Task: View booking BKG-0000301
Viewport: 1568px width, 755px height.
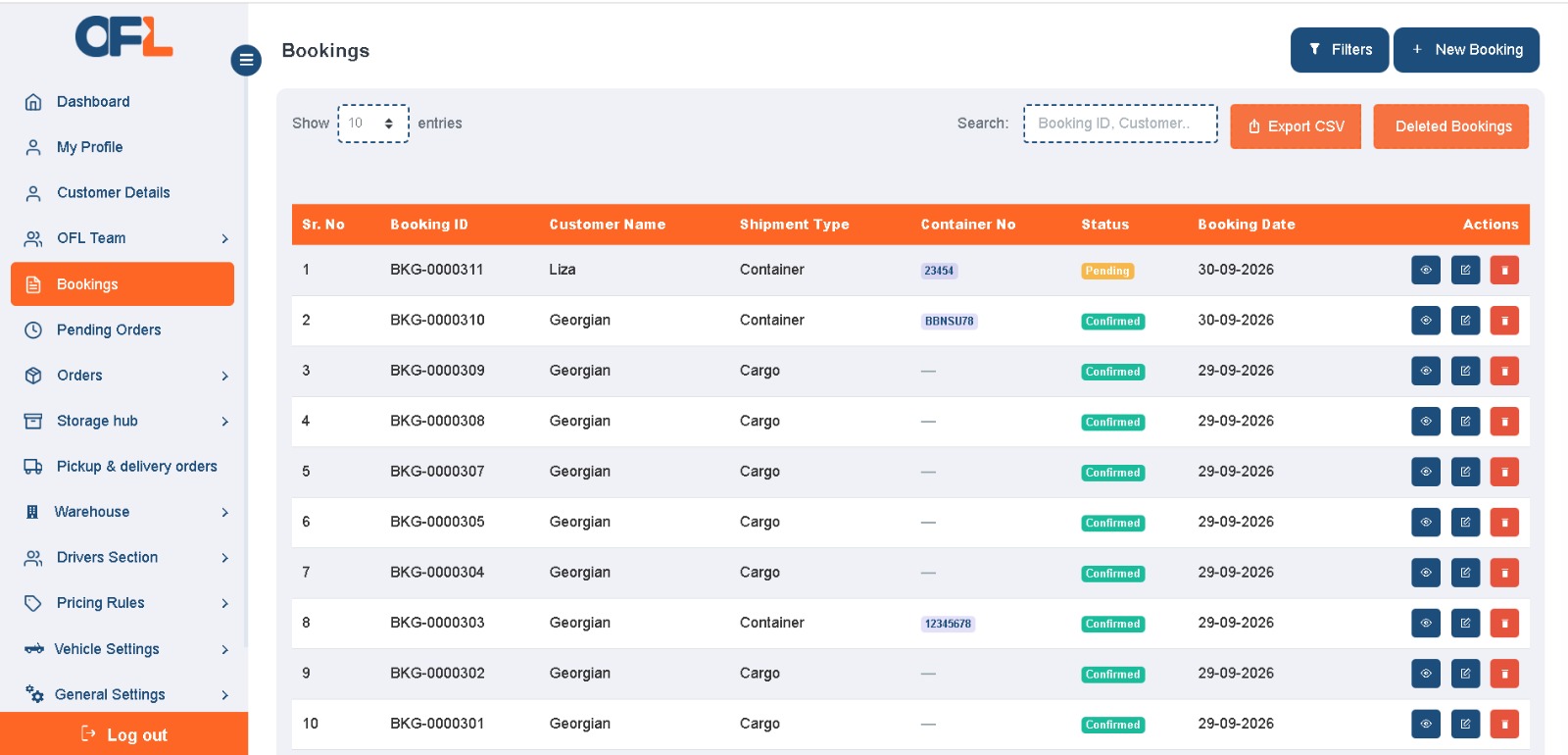Action: (1426, 724)
